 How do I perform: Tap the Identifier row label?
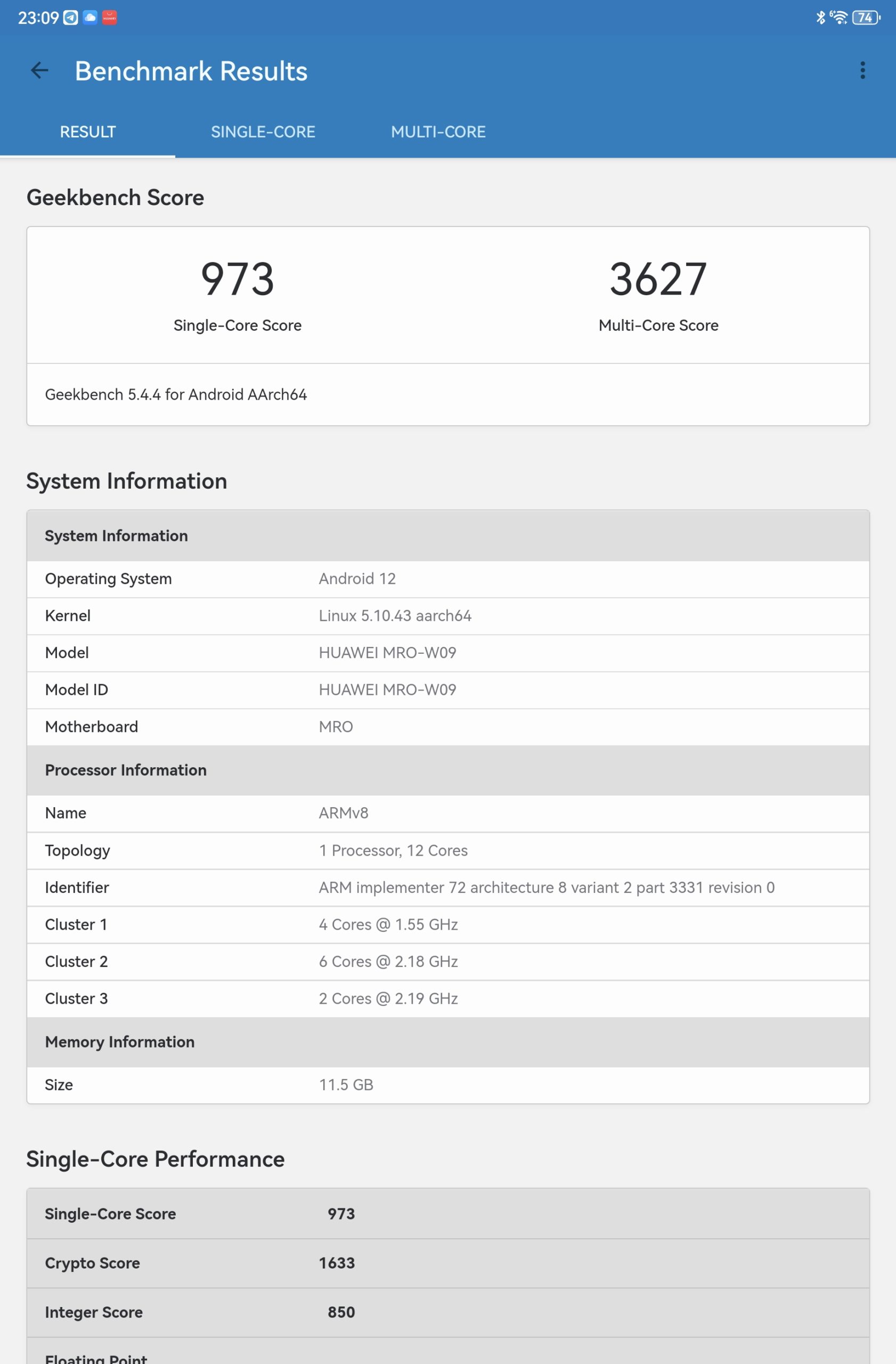point(77,887)
